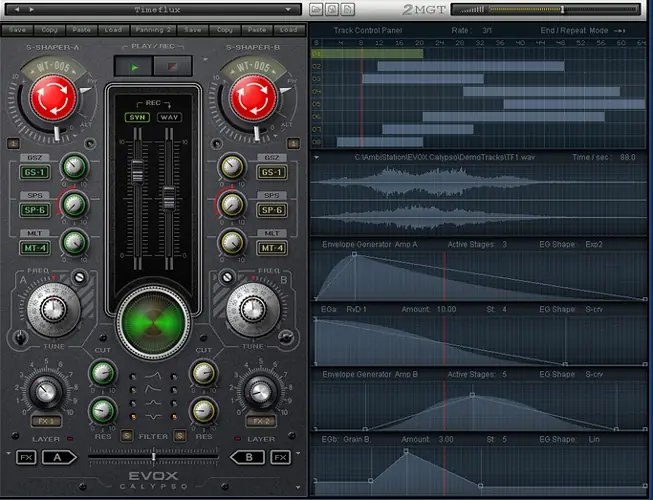Viewport: 653px width, 500px height.
Task: Open the GS-1 selector on S-Shaper-A
Action: pos(35,172)
